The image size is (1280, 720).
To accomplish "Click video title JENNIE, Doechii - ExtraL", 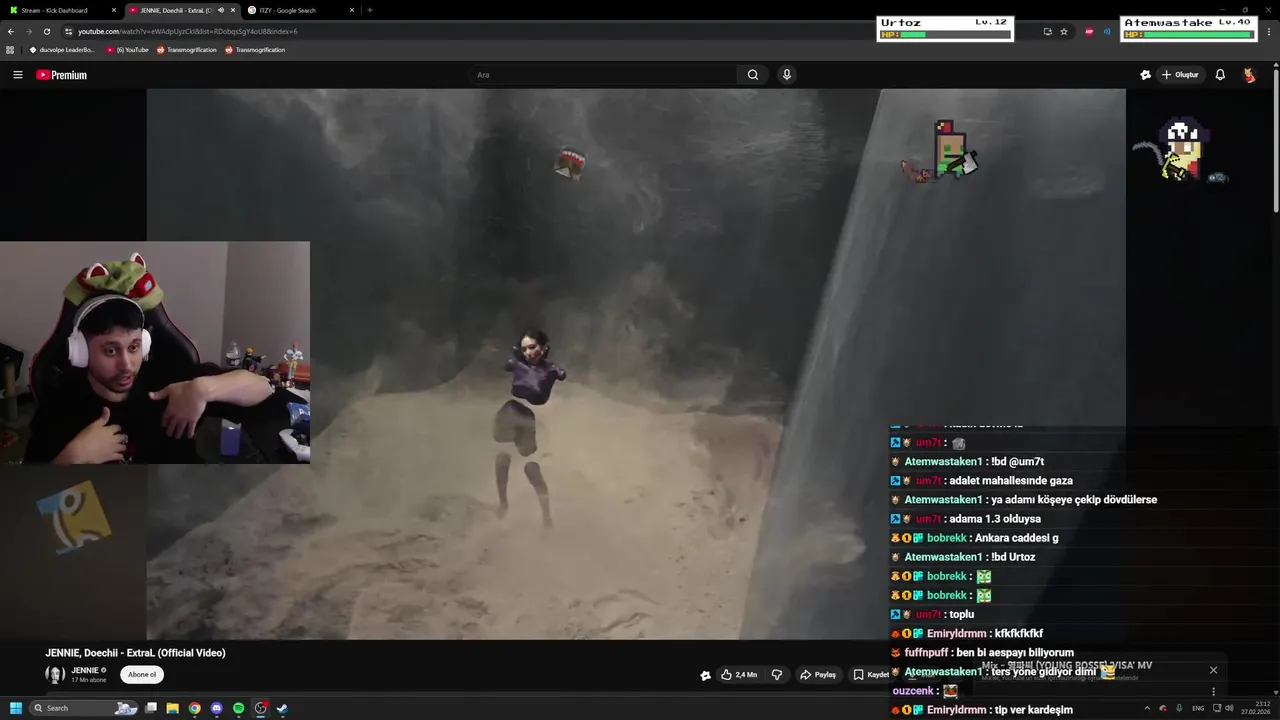I will [135, 653].
